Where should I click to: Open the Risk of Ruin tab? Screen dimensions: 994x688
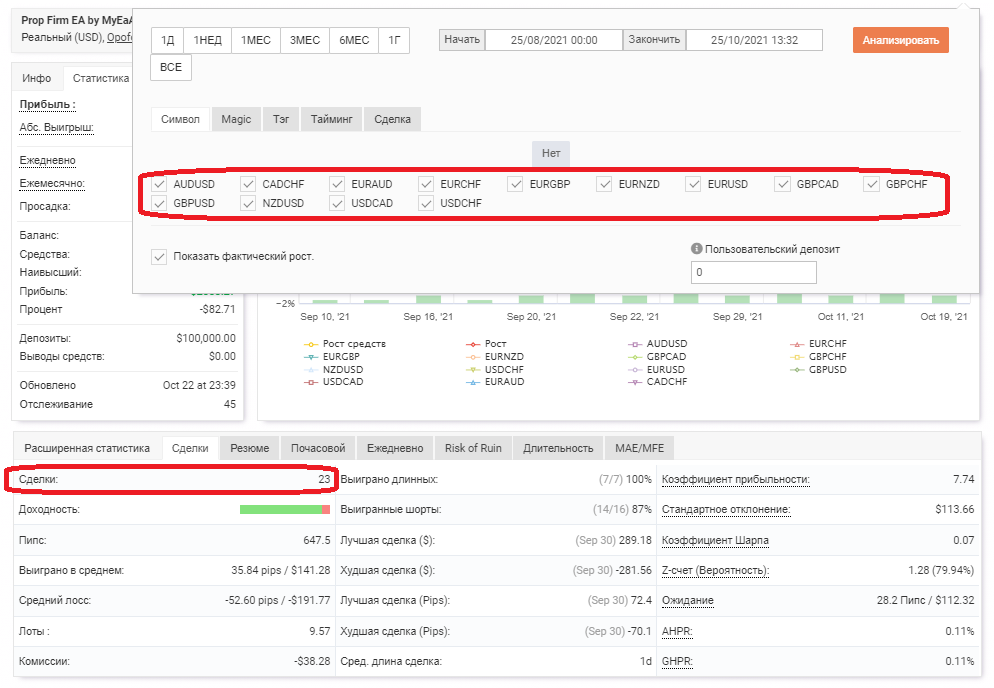point(473,448)
